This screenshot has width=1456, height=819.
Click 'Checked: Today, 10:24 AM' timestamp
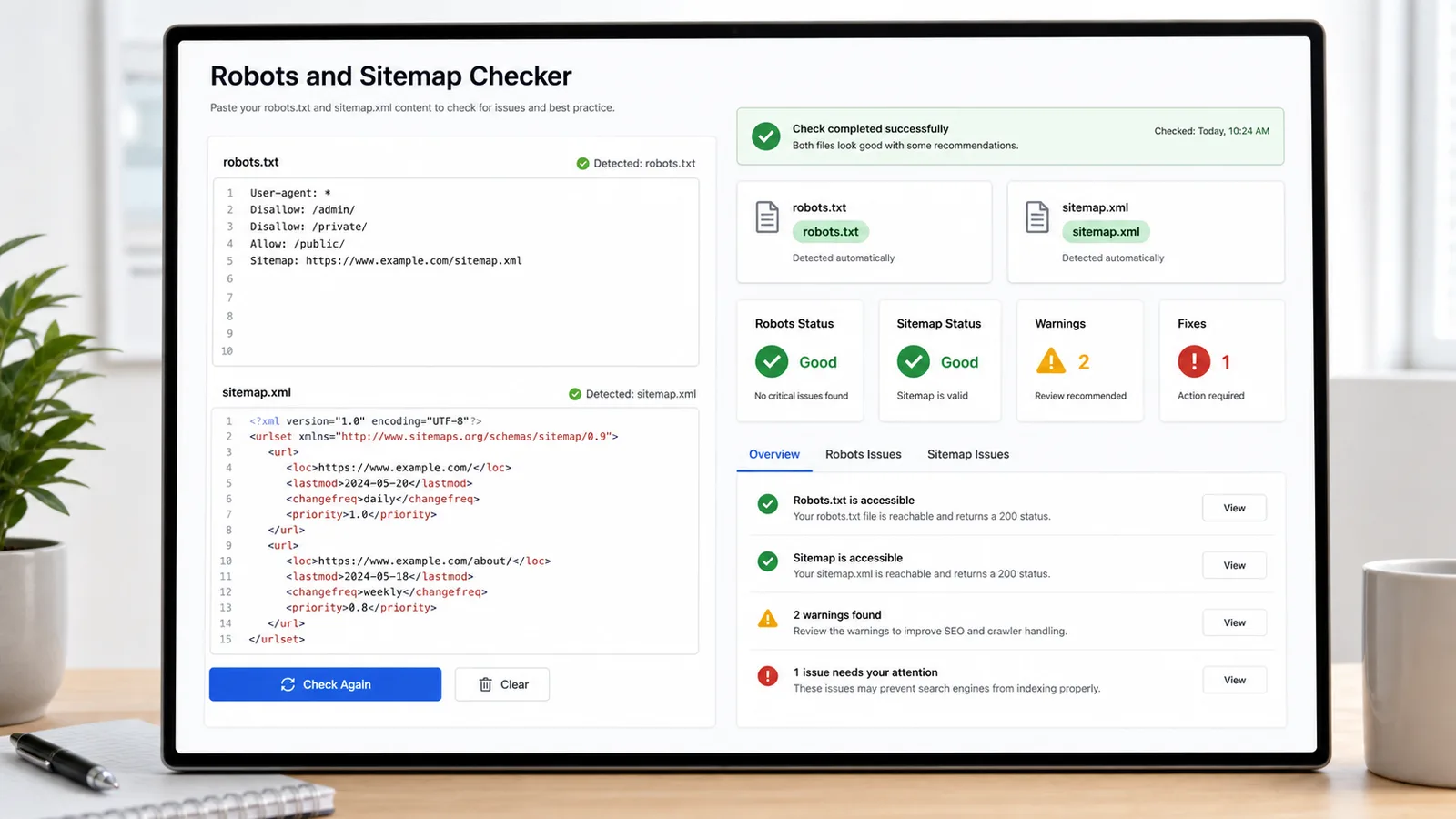(1212, 131)
